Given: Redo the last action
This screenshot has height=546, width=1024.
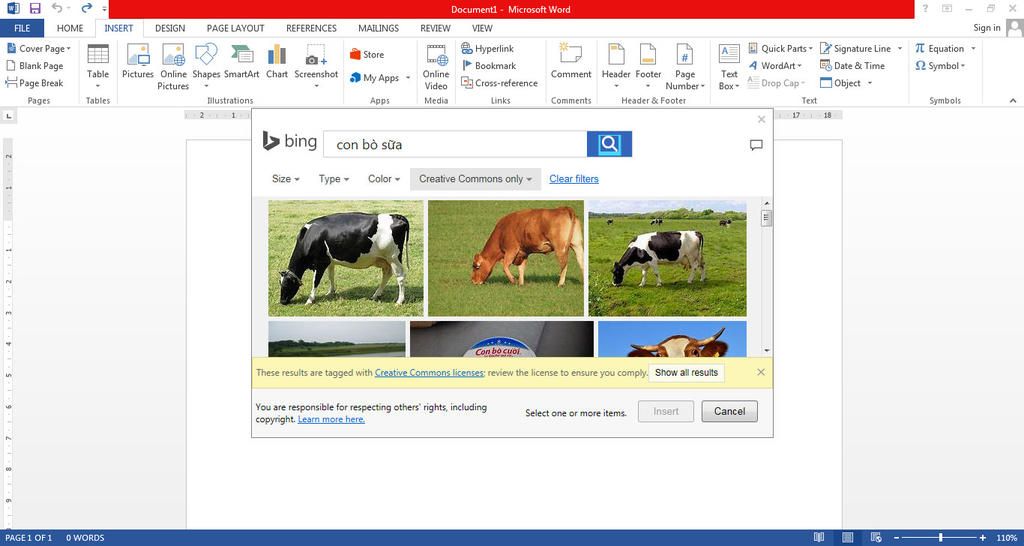Looking at the screenshot, I should click(86, 8).
